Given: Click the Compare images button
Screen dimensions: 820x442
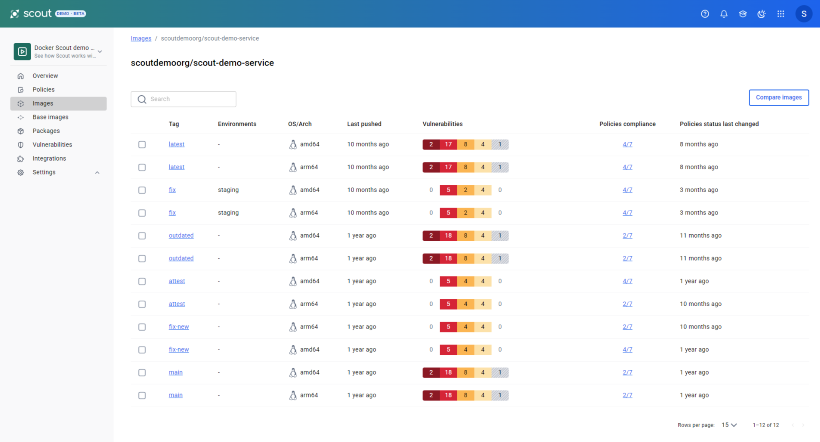Looking at the screenshot, I should 778,97.
